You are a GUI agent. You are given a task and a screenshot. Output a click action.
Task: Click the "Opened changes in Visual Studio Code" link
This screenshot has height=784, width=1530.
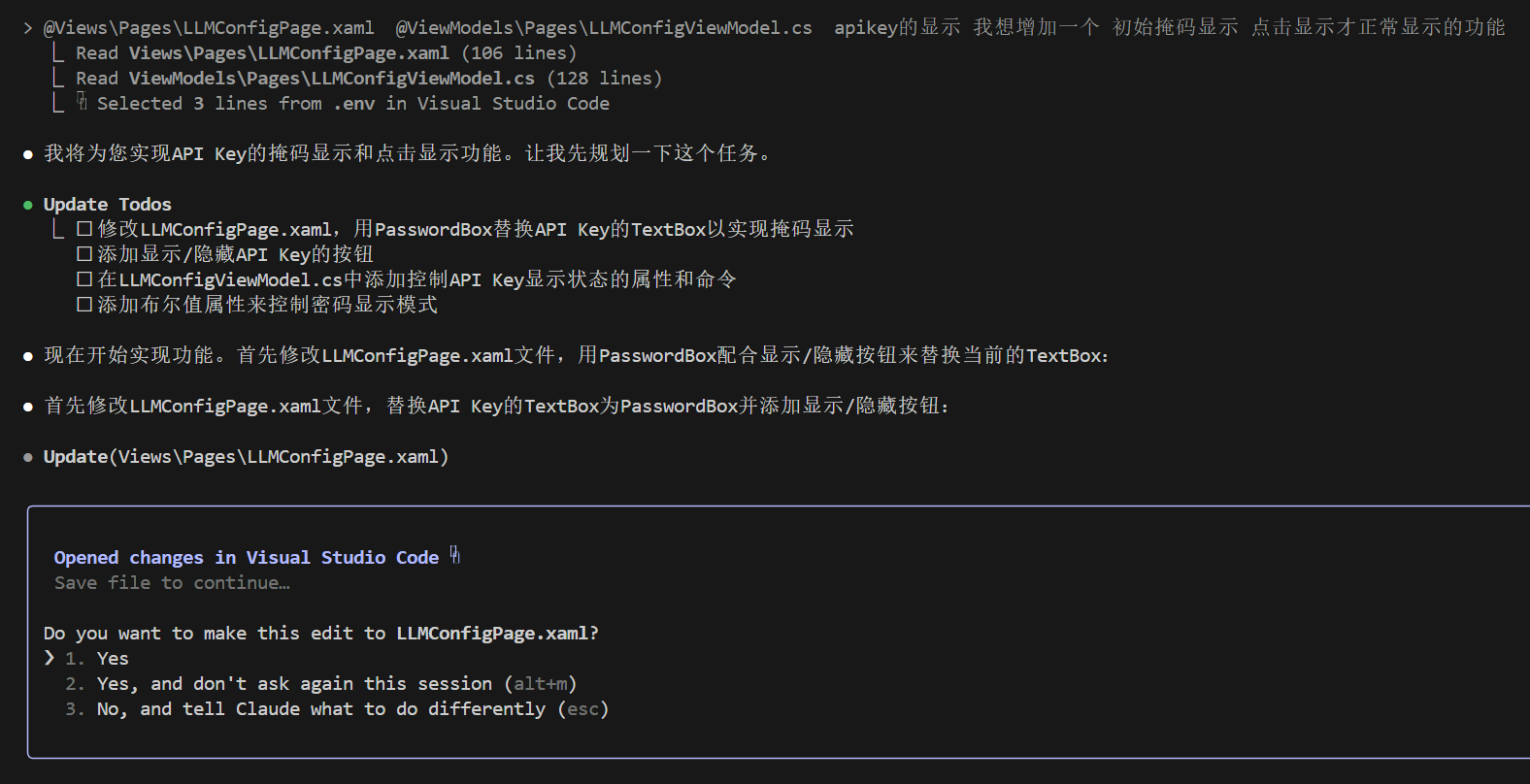[246, 557]
